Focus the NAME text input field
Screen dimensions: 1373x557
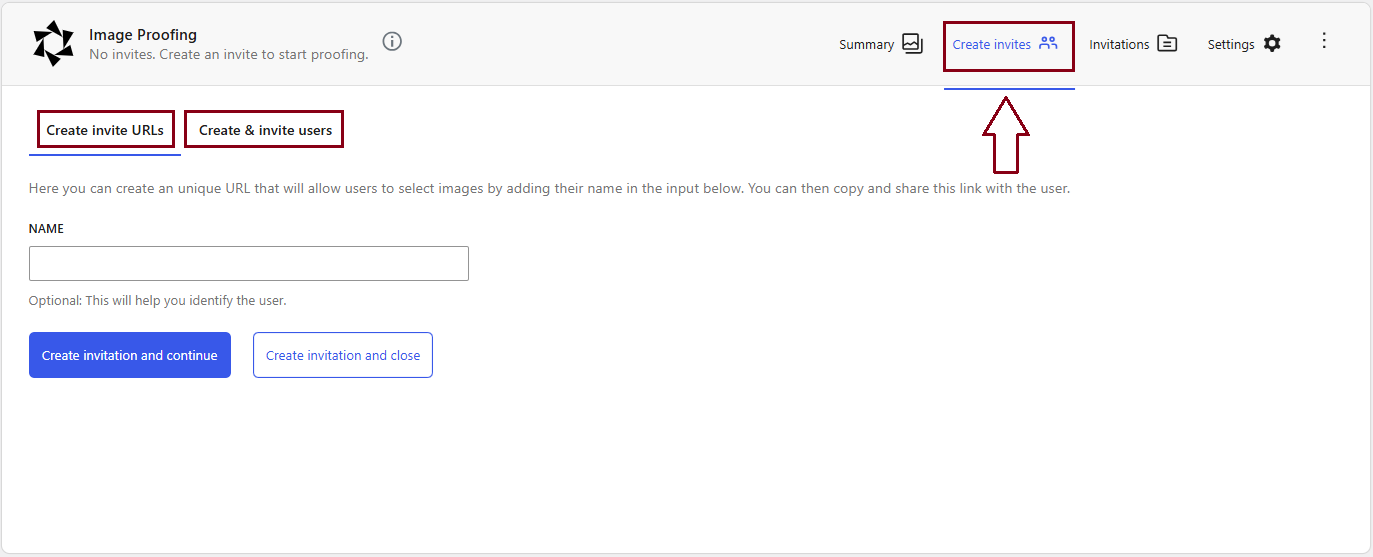pyautogui.click(x=249, y=263)
